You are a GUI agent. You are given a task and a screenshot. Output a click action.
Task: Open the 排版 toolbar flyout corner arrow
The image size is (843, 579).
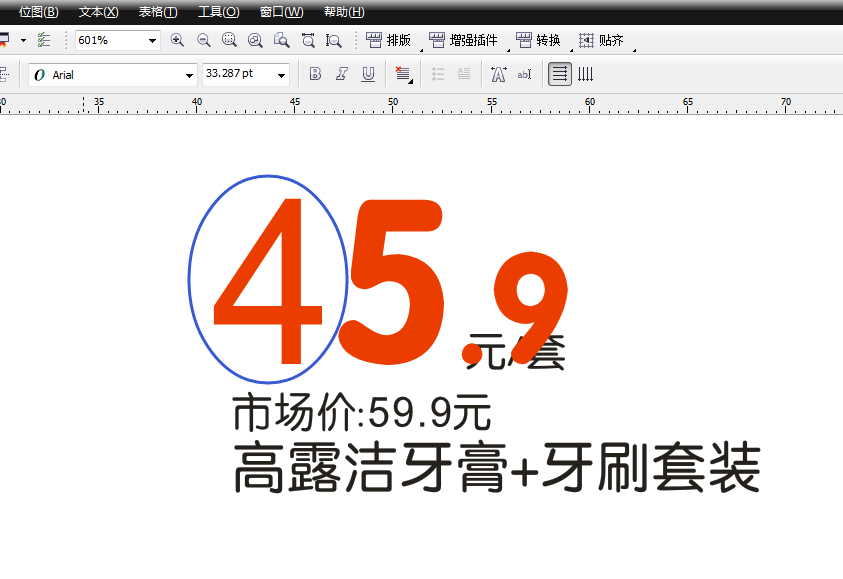421,51
